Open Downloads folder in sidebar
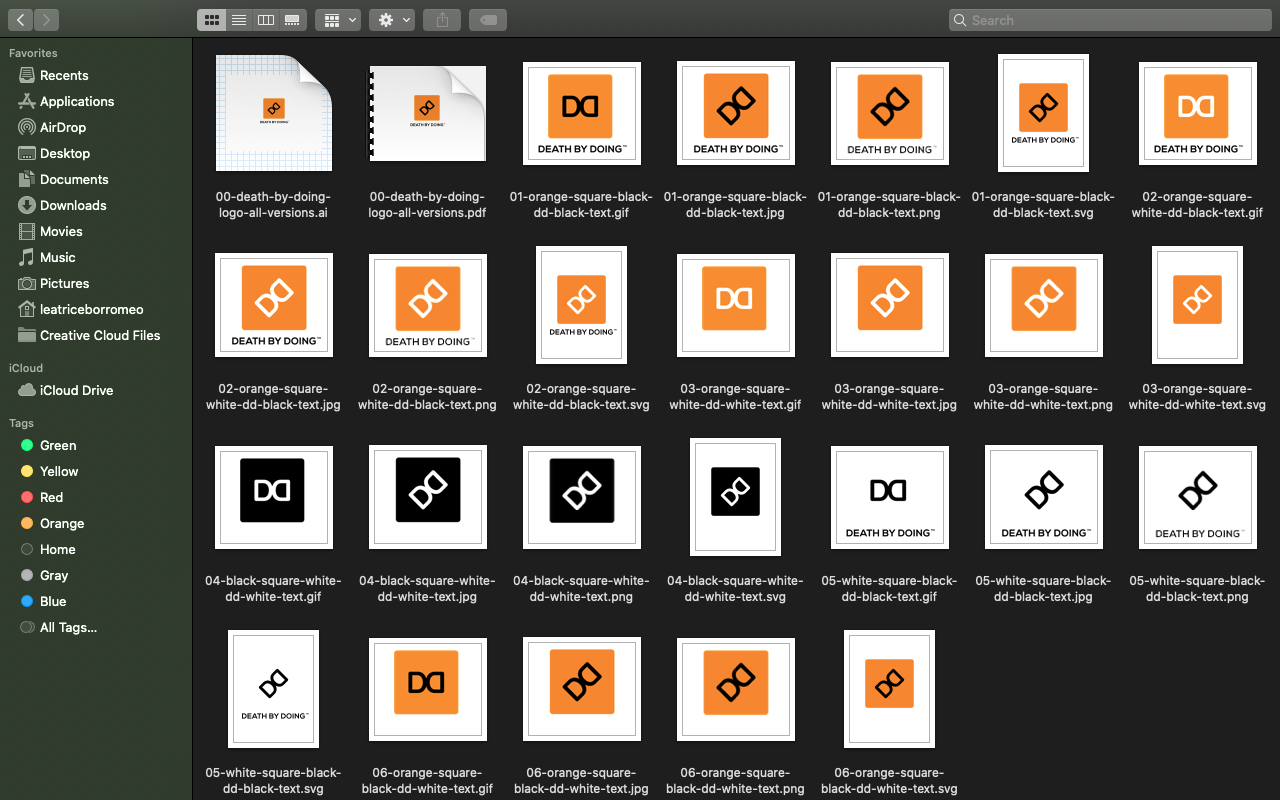The width and height of the screenshot is (1280, 800). [72, 205]
